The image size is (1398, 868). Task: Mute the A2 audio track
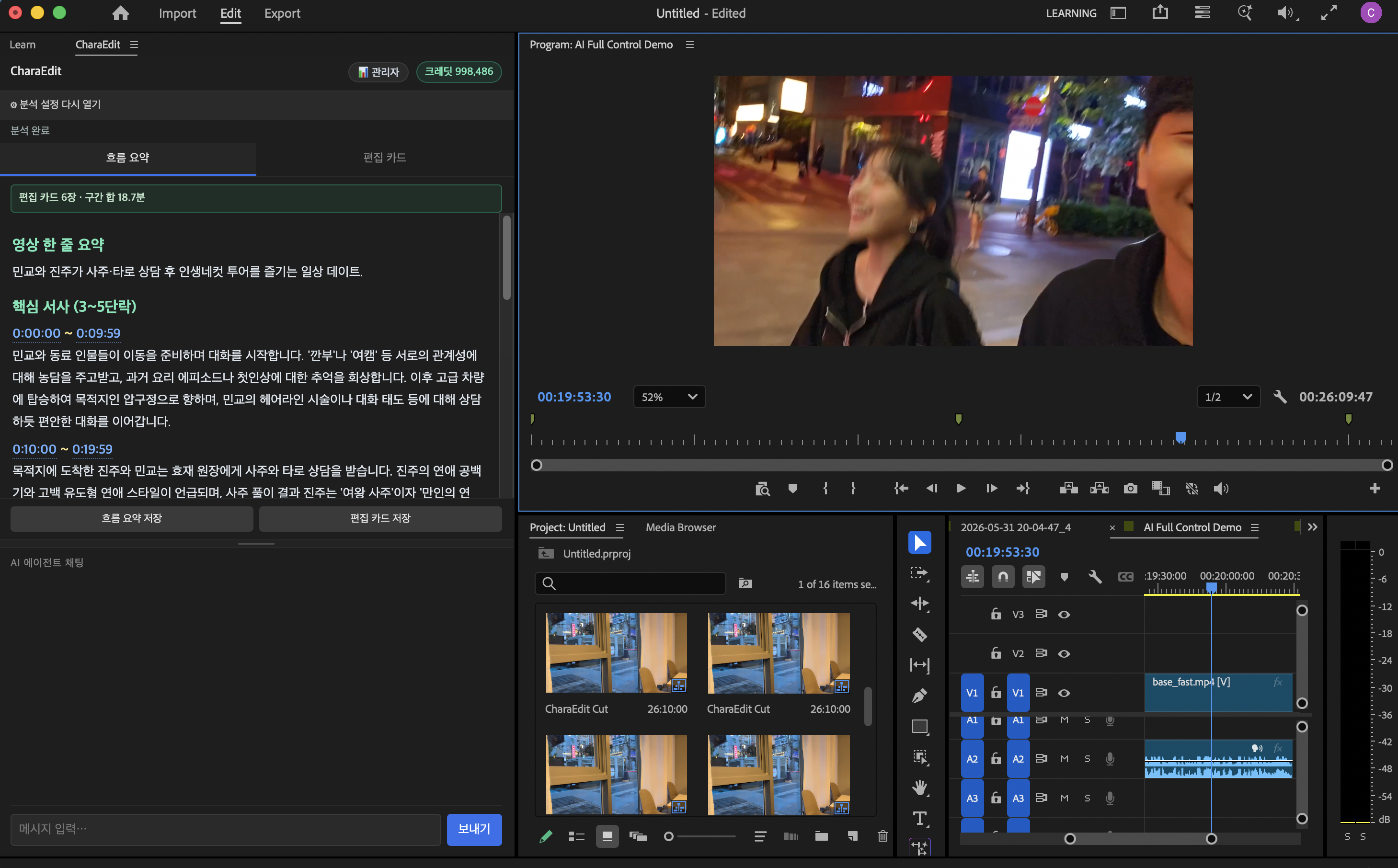(1064, 758)
